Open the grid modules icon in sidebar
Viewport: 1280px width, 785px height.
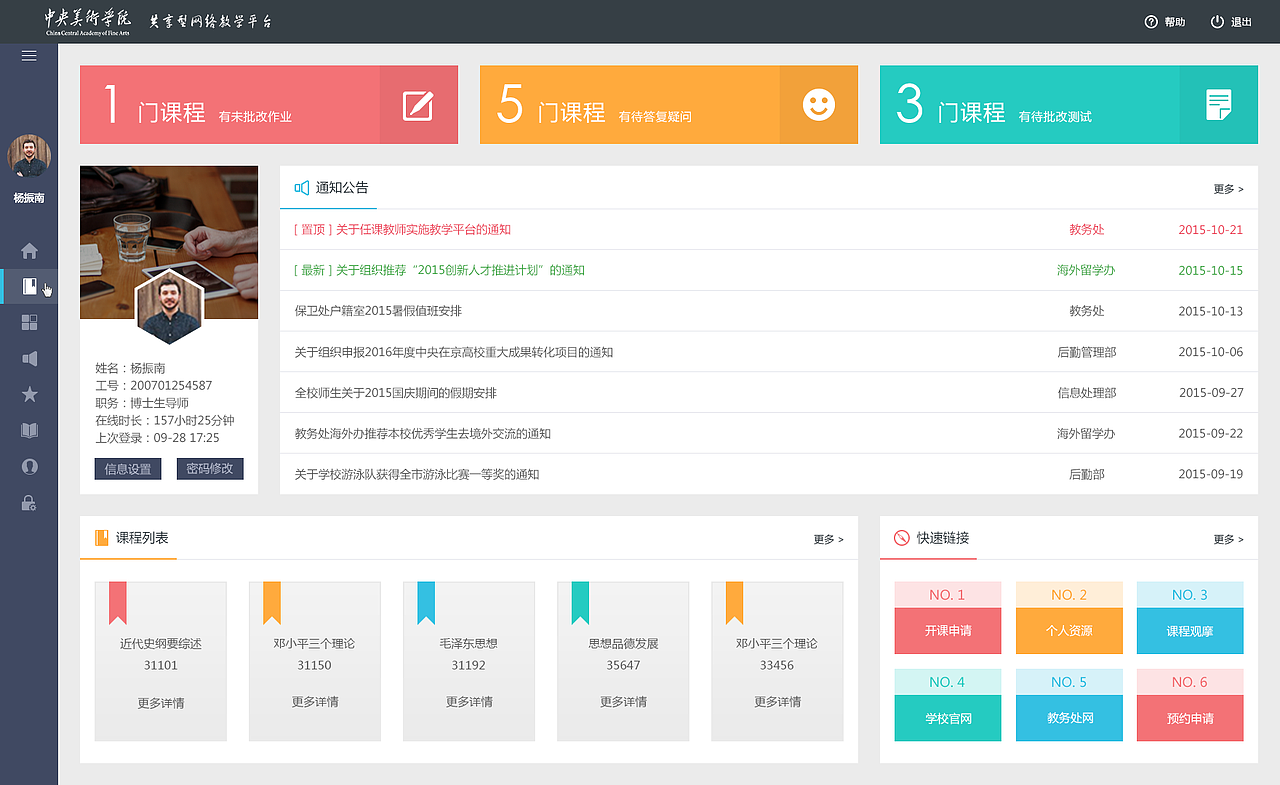pyautogui.click(x=29, y=322)
